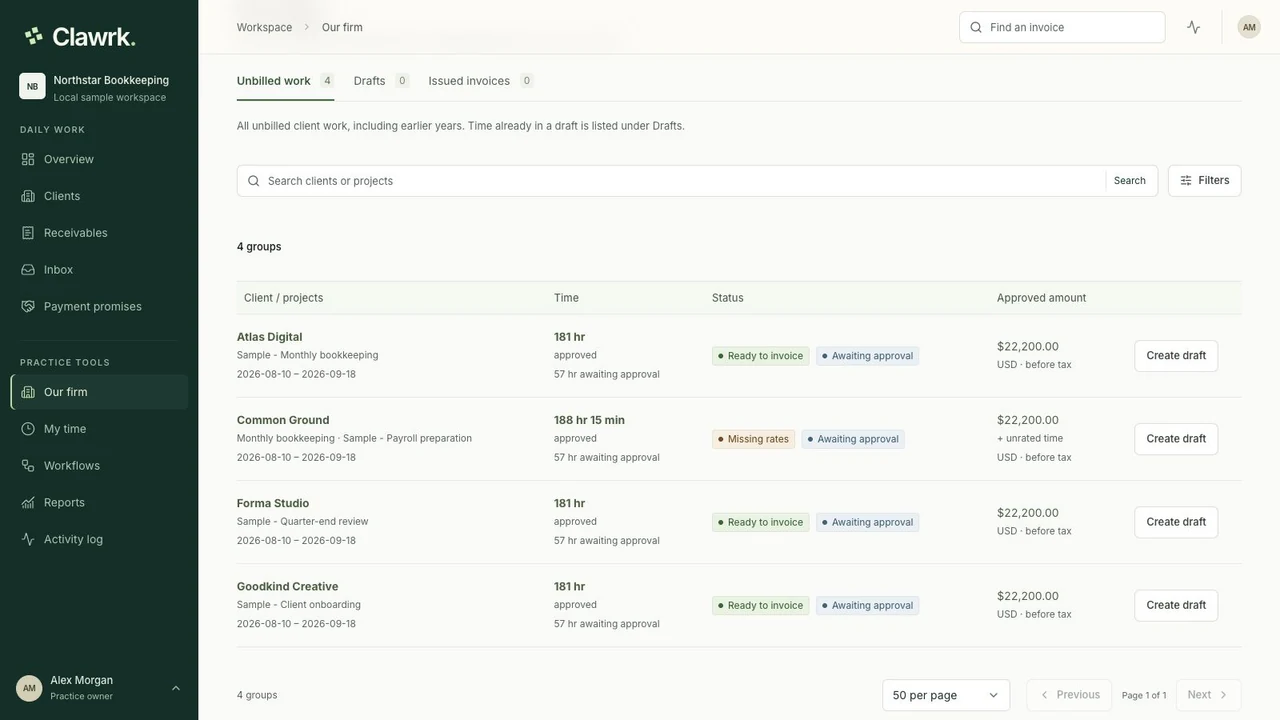Click the Clawrk logo icon
This screenshot has height=720, width=1280.
(x=34, y=36)
